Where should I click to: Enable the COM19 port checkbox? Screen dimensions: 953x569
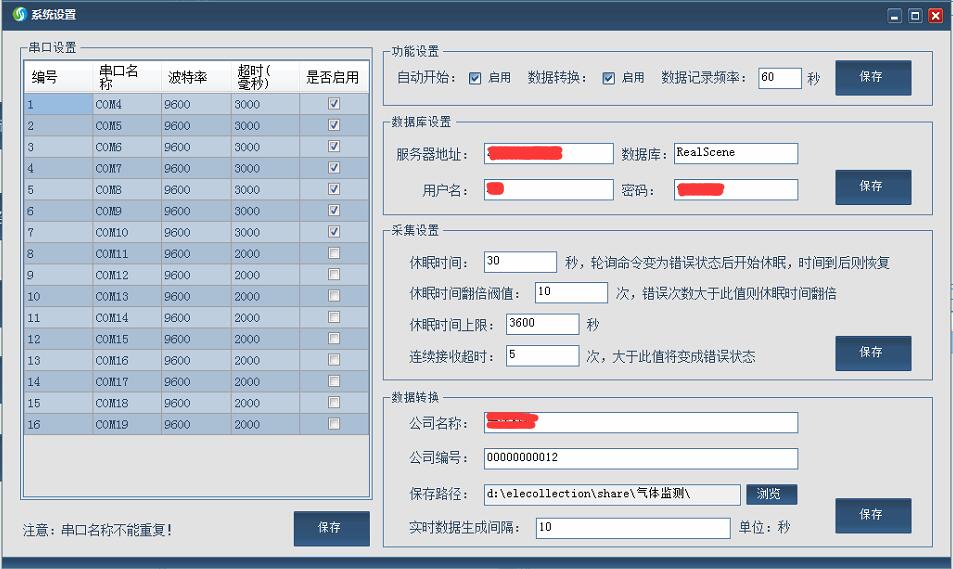click(x=334, y=424)
